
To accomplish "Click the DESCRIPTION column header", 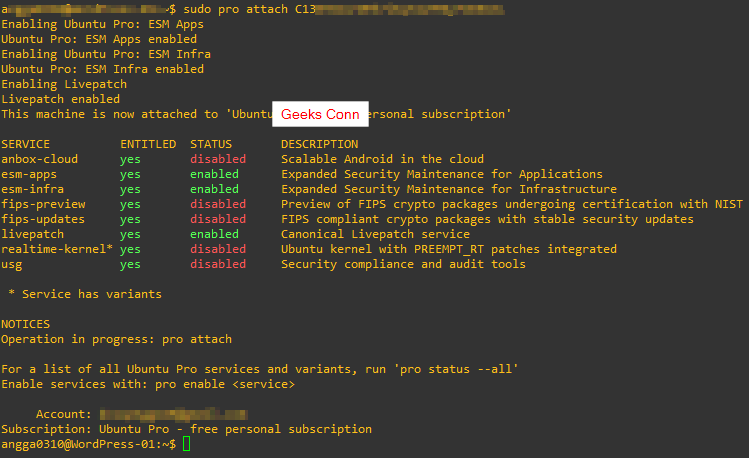I will coord(323,144).
